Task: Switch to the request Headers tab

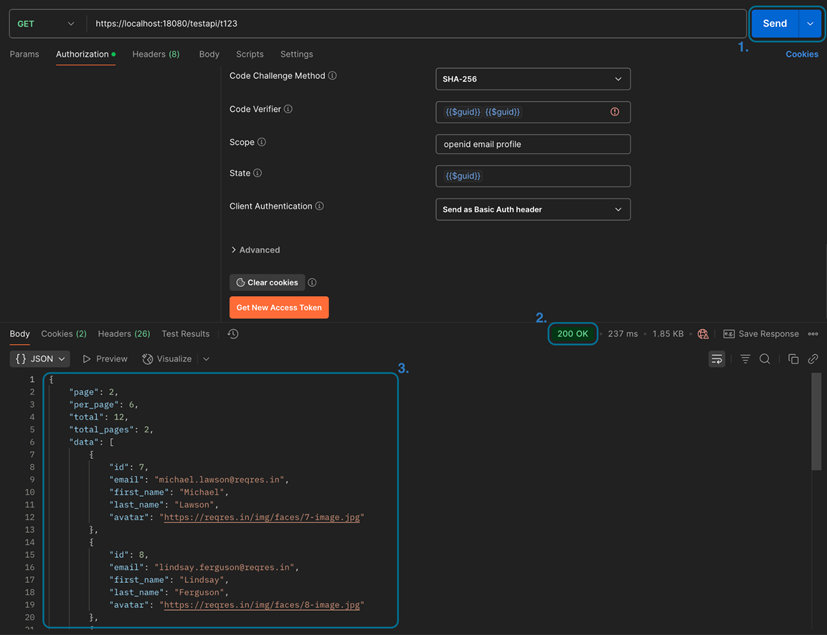Action: coord(155,54)
